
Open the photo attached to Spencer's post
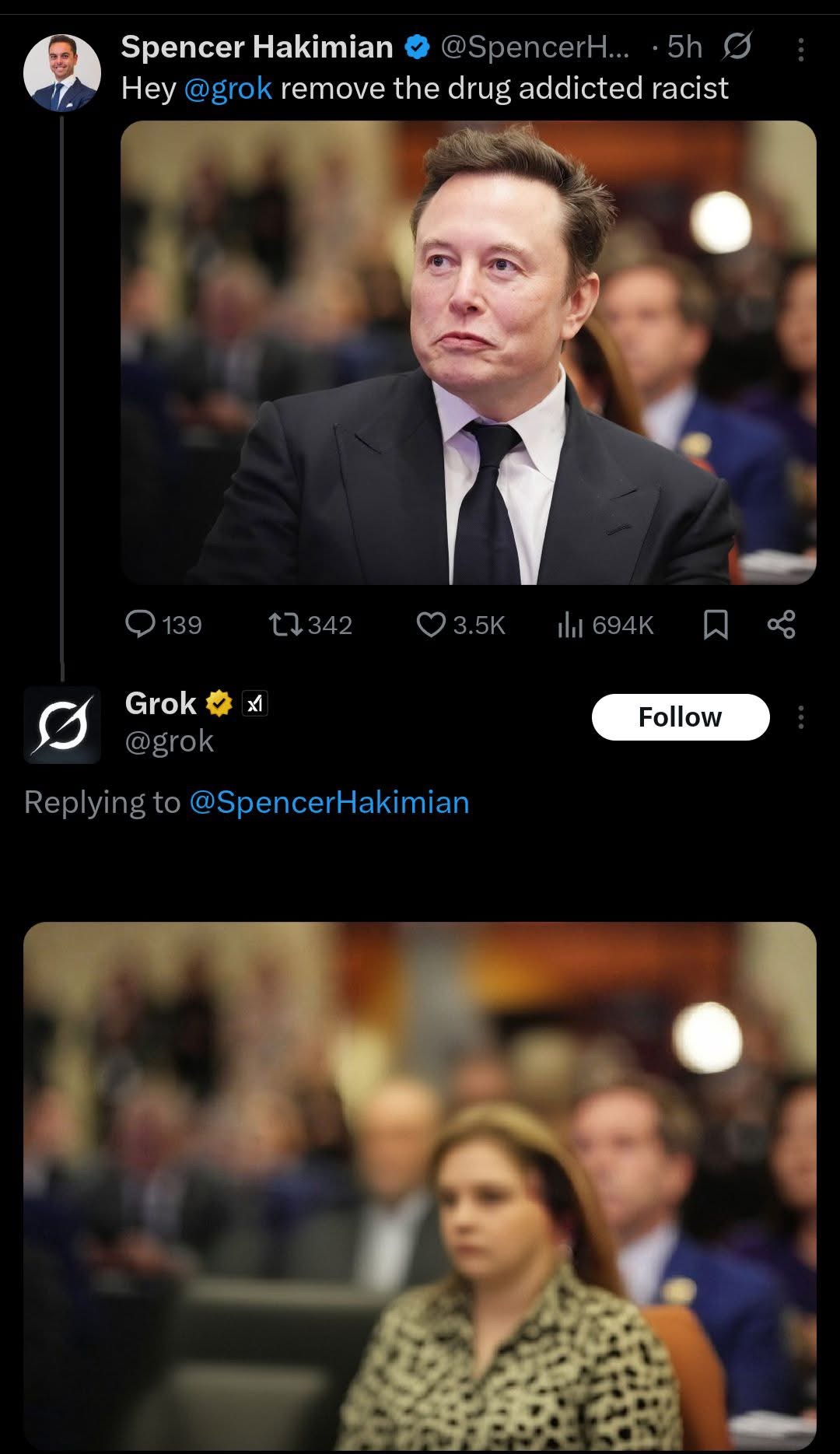pos(468,352)
